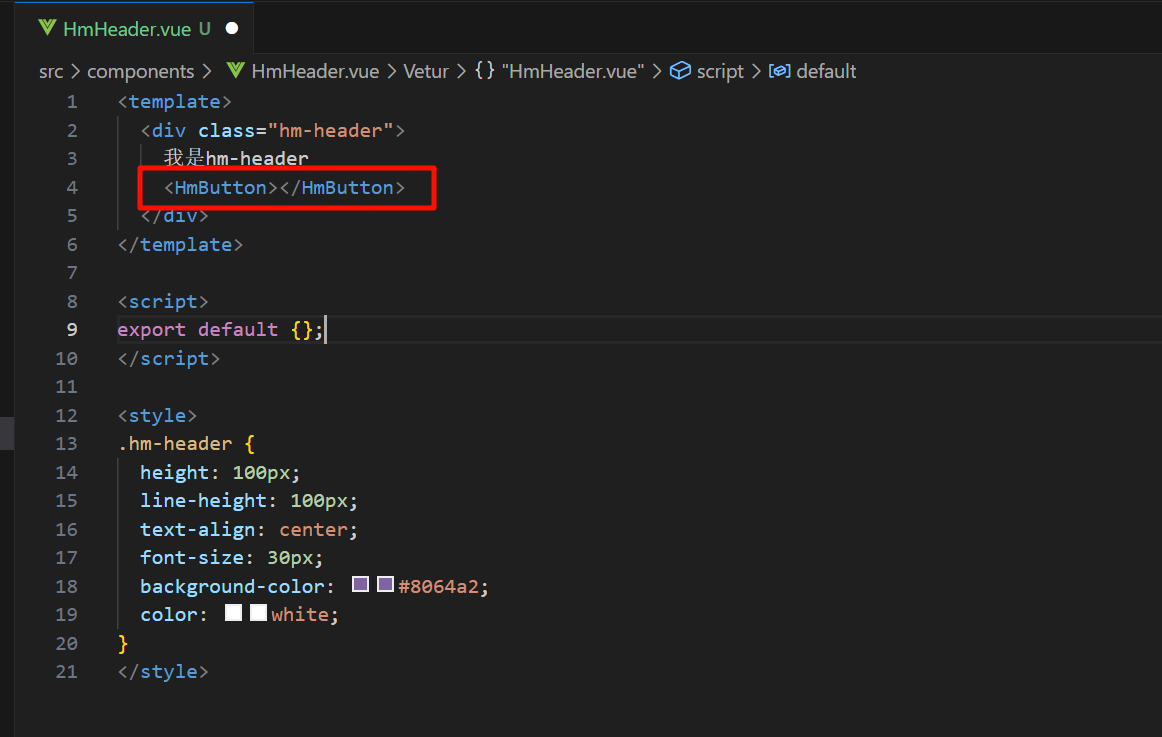The width and height of the screenshot is (1162, 737).
Task: Open the default breadcrumb
Action: 826,71
